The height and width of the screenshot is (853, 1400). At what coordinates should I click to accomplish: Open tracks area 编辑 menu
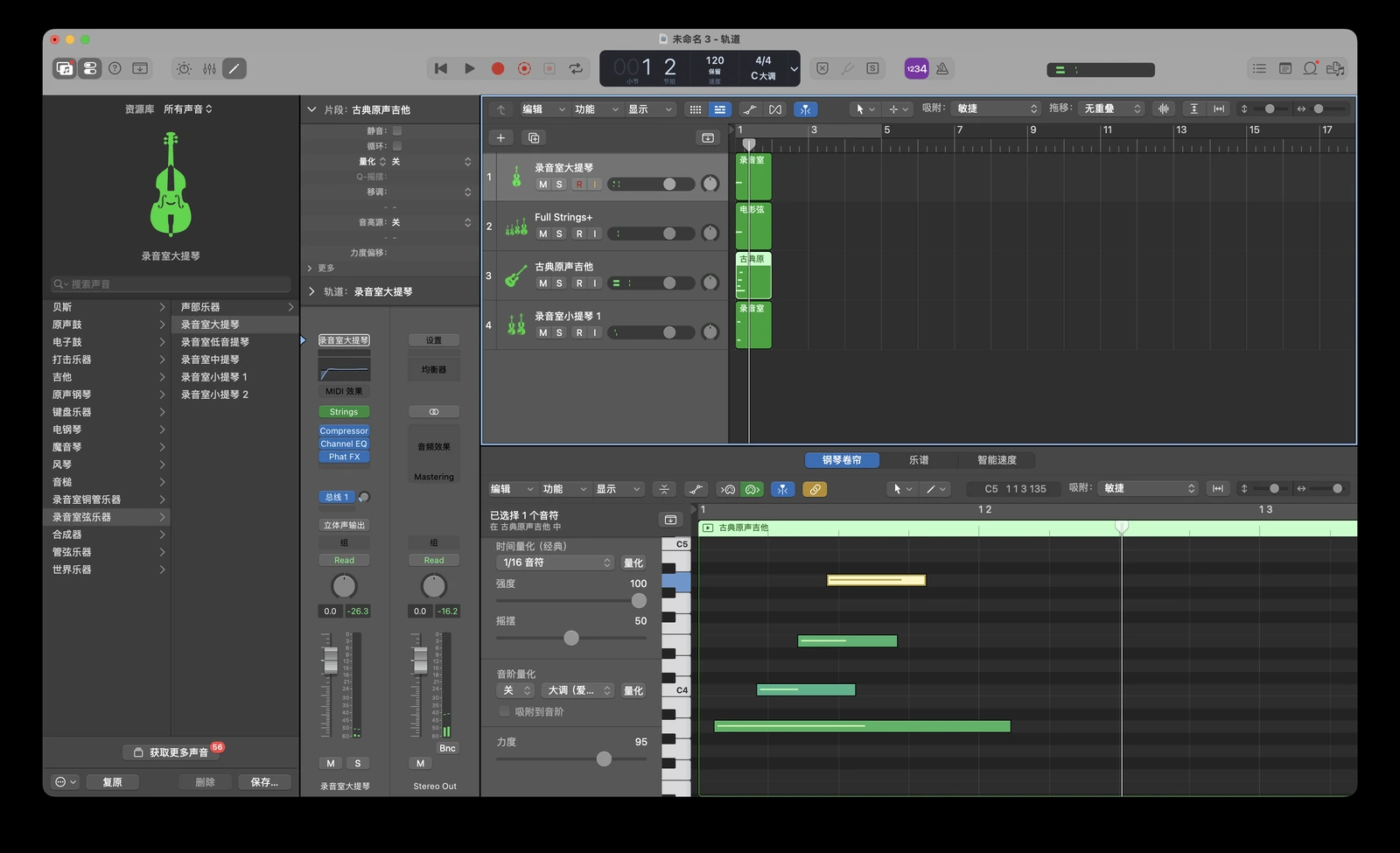pyautogui.click(x=542, y=109)
